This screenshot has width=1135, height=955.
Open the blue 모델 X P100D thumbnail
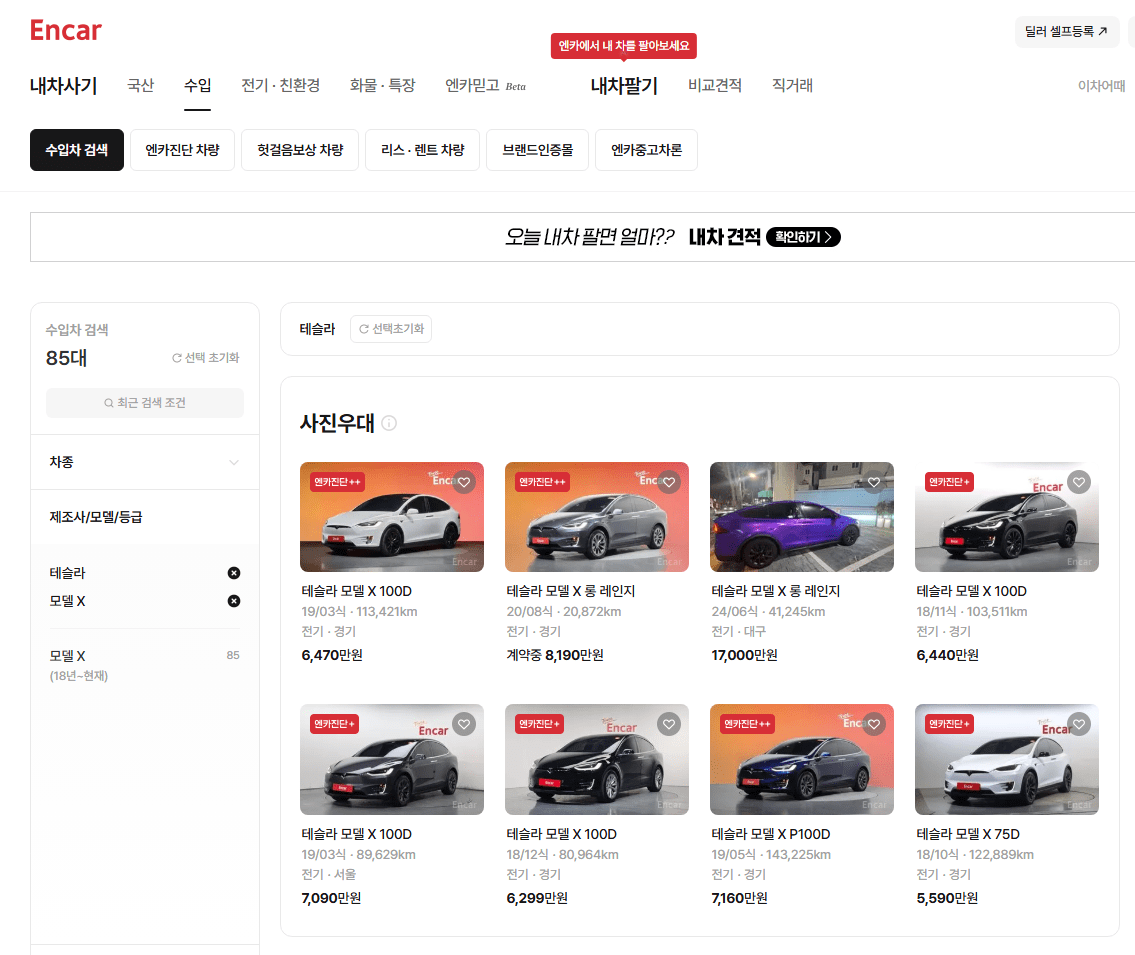click(802, 760)
